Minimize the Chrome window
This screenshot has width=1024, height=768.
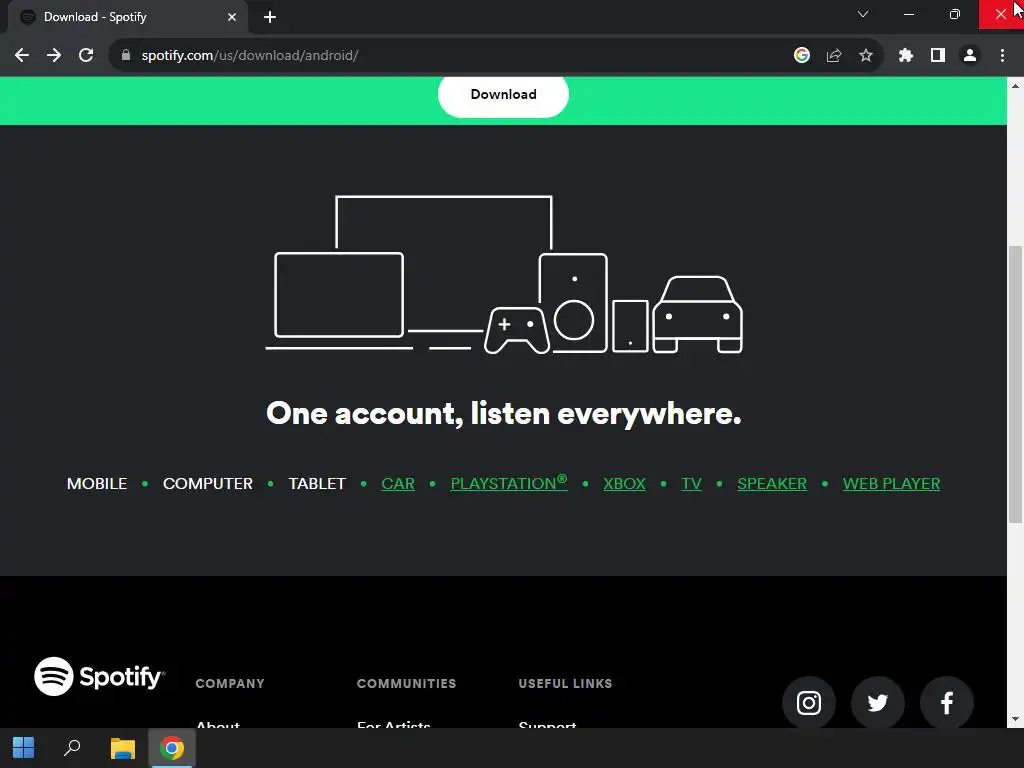pos(908,14)
